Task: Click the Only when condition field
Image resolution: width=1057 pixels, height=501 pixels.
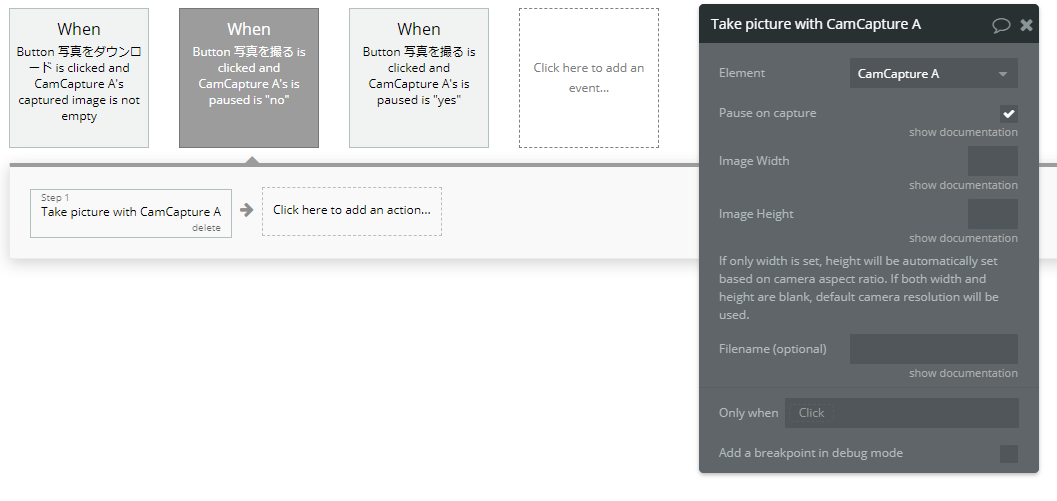Action: (901, 413)
